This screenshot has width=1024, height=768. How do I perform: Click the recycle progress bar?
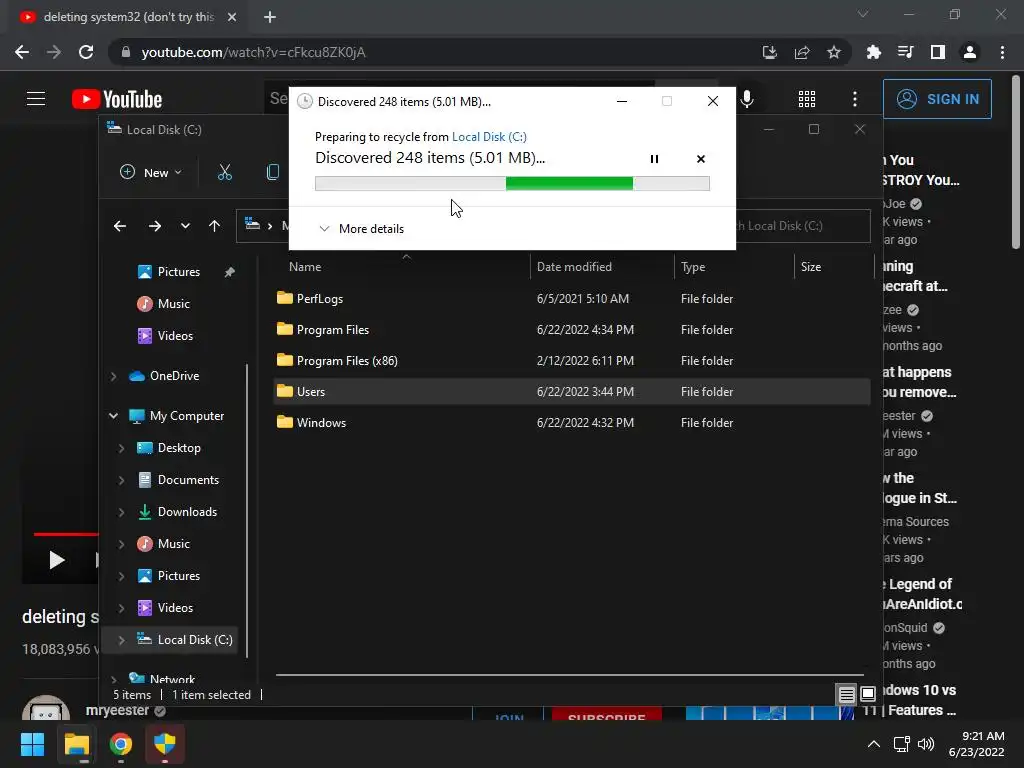512,184
